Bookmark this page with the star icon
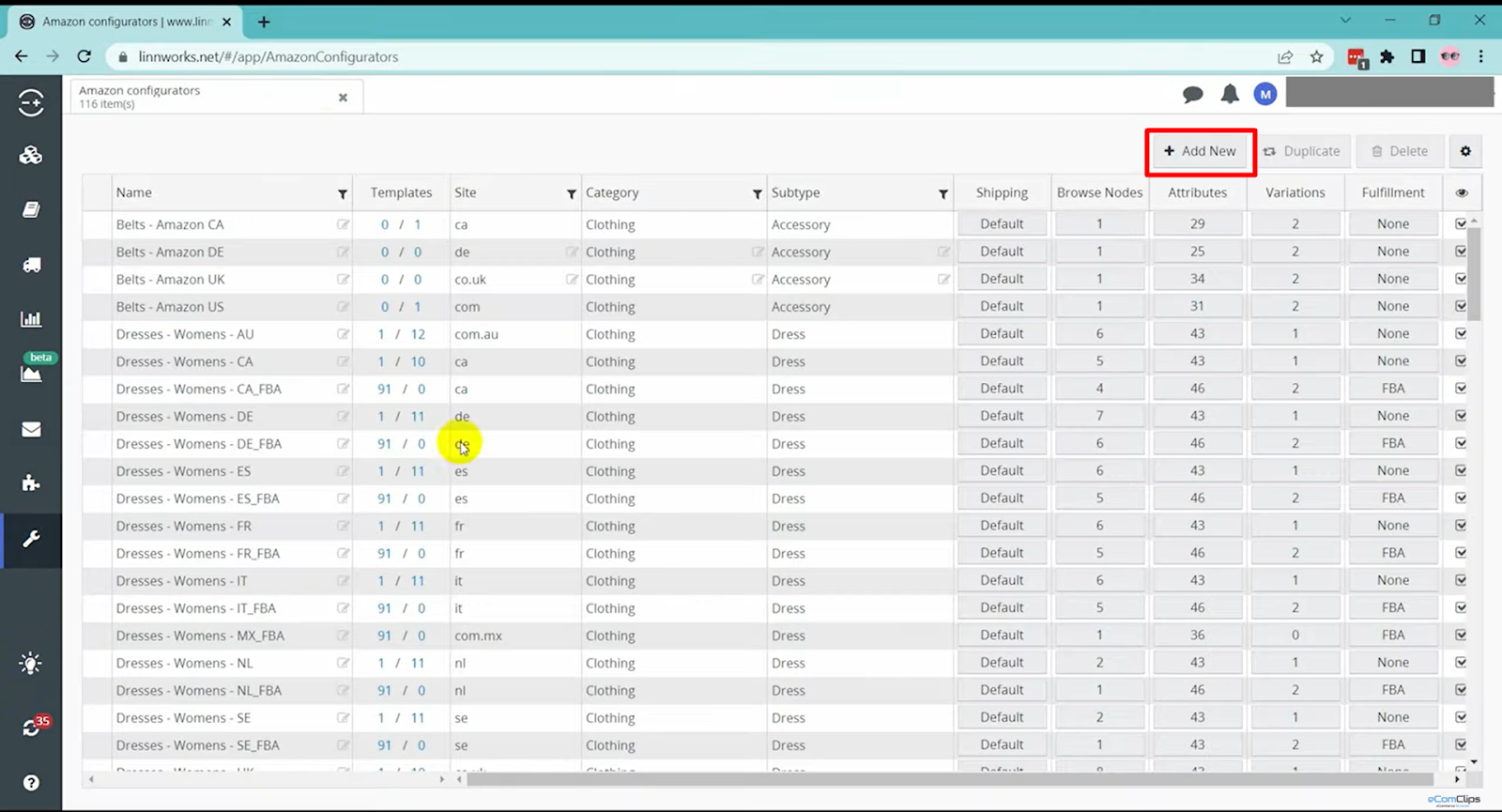Screen dimensions: 1502x812 [1317, 56]
